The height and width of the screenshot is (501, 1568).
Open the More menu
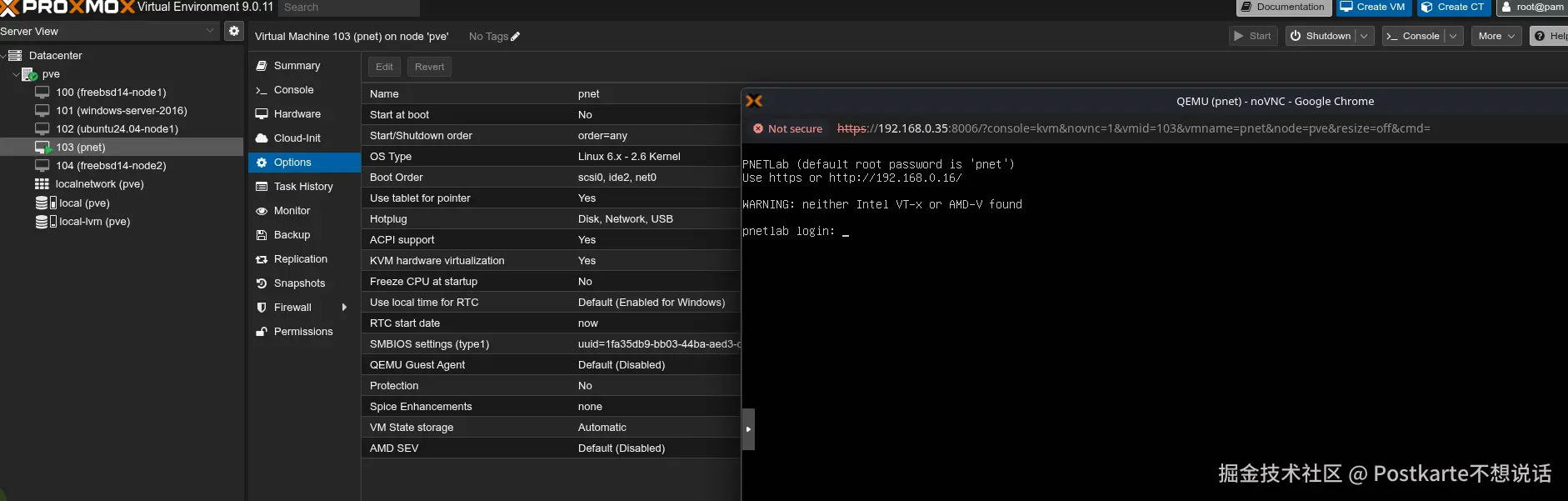[1496, 36]
